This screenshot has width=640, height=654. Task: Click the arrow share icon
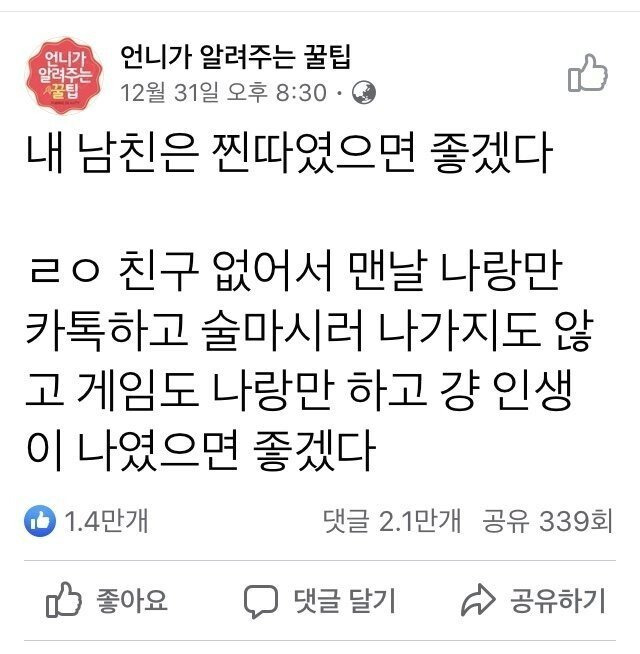(478, 600)
